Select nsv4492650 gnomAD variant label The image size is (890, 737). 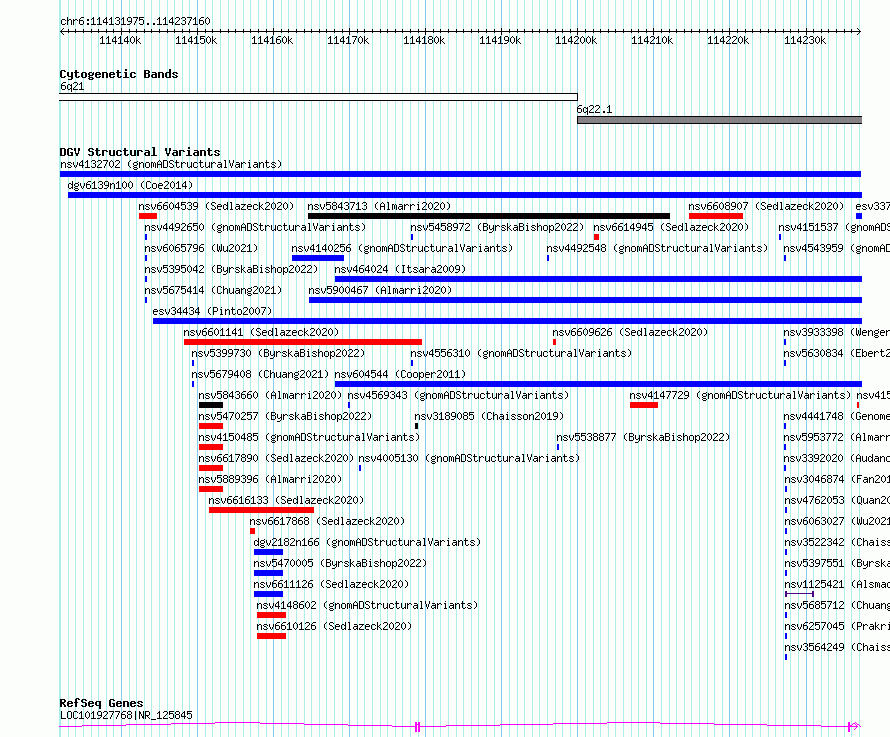click(255, 227)
